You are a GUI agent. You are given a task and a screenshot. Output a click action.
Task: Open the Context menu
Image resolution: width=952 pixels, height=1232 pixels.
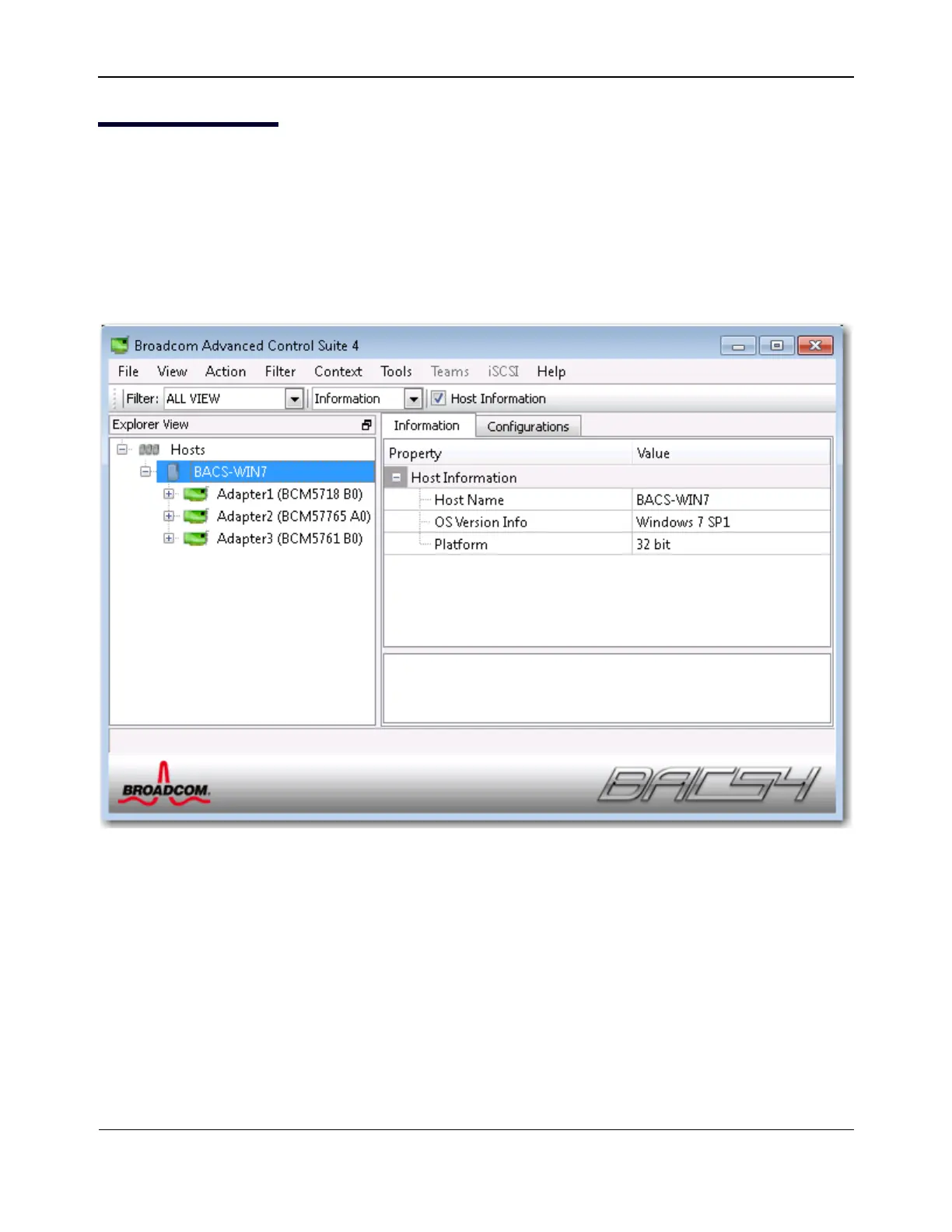click(338, 372)
